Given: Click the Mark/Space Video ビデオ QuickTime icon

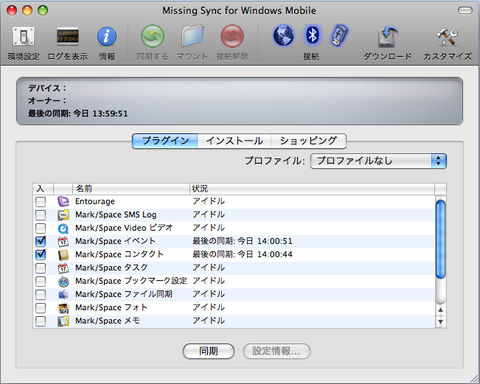Looking at the screenshot, I should tap(63, 228).
